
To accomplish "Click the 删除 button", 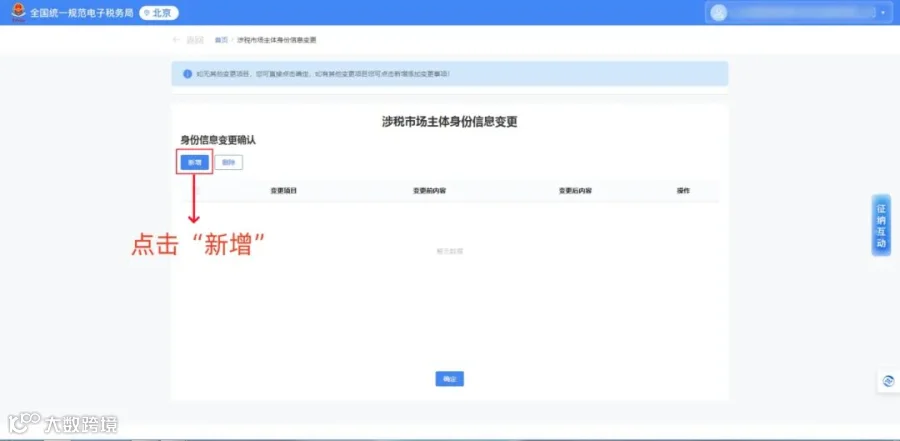I will [x=228, y=163].
